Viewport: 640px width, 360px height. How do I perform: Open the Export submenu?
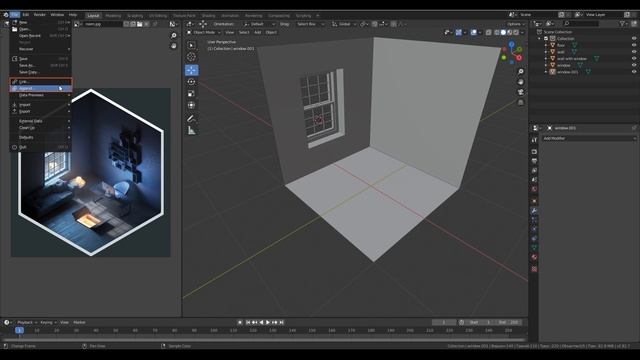tap(40, 111)
